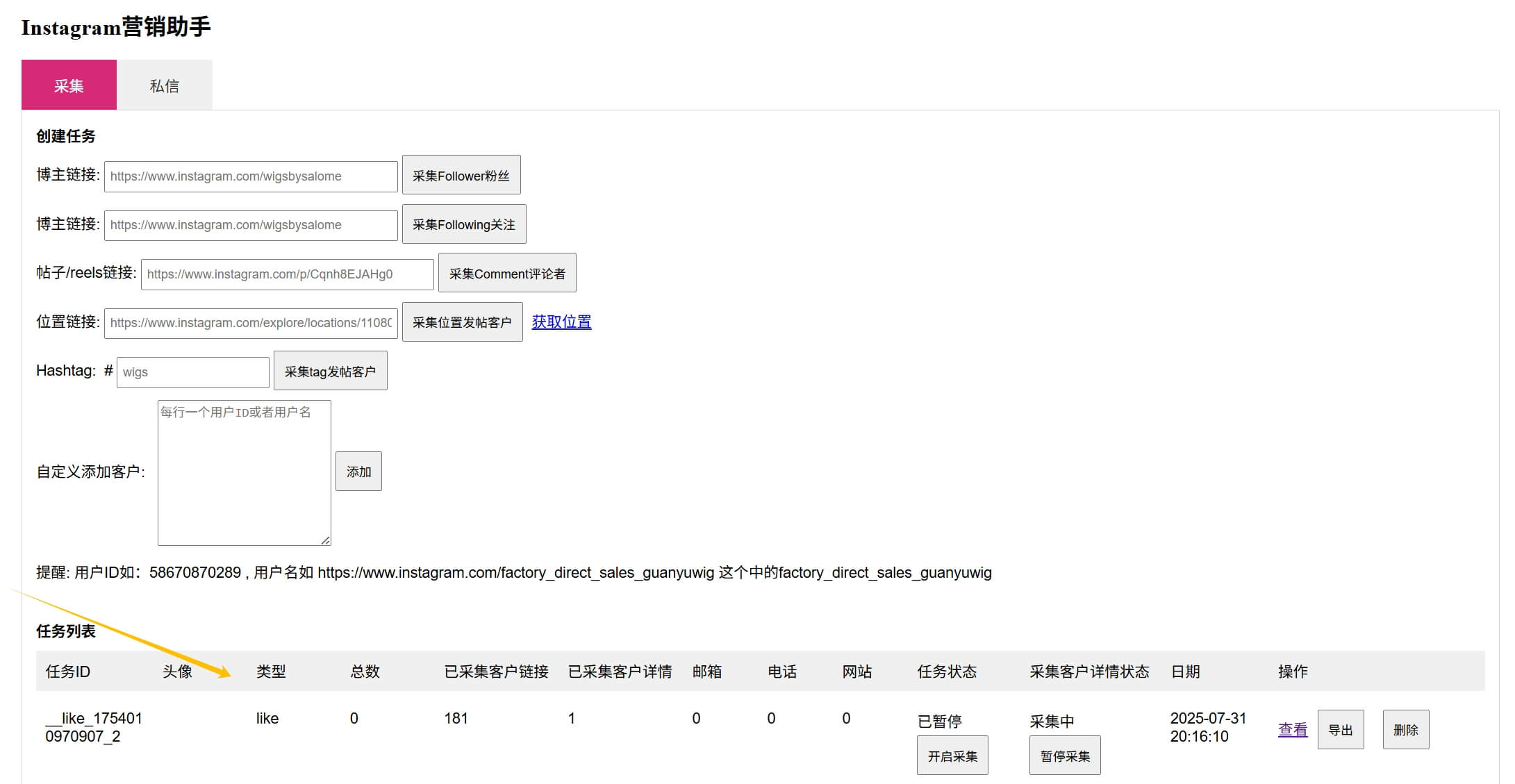
Task: Click the 已采集客户详情 column header
Action: click(x=620, y=672)
